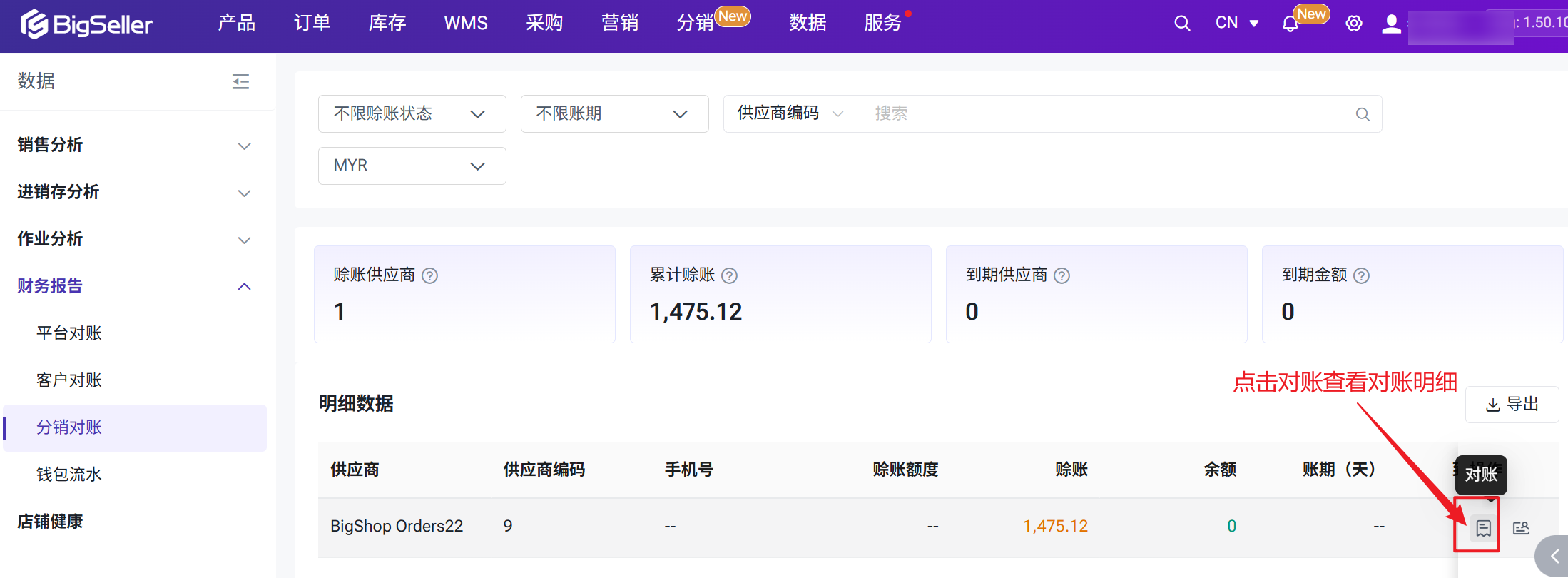This screenshot has width=1568, height=578.
Task: Open the 订单 top menu
Action: click(x=312, y=23)
